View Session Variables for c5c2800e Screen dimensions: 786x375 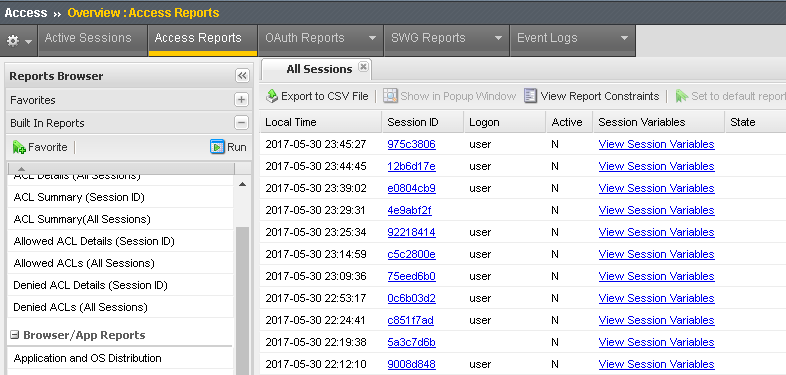[656, 255]
